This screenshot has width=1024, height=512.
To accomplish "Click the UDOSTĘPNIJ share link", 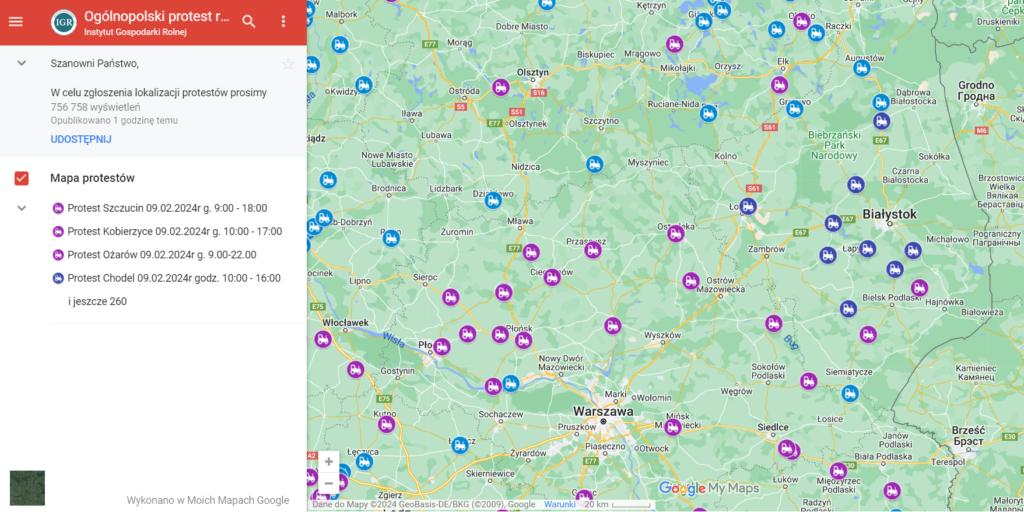I will point(81,139).
